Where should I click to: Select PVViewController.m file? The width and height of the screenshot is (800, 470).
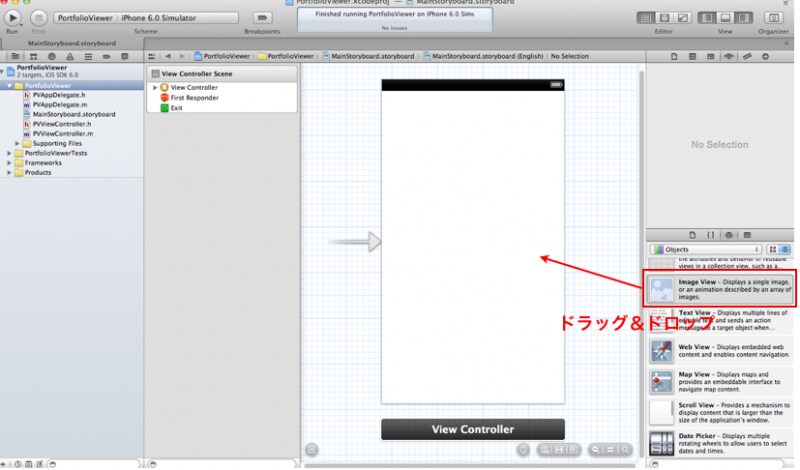click(62, 134)
